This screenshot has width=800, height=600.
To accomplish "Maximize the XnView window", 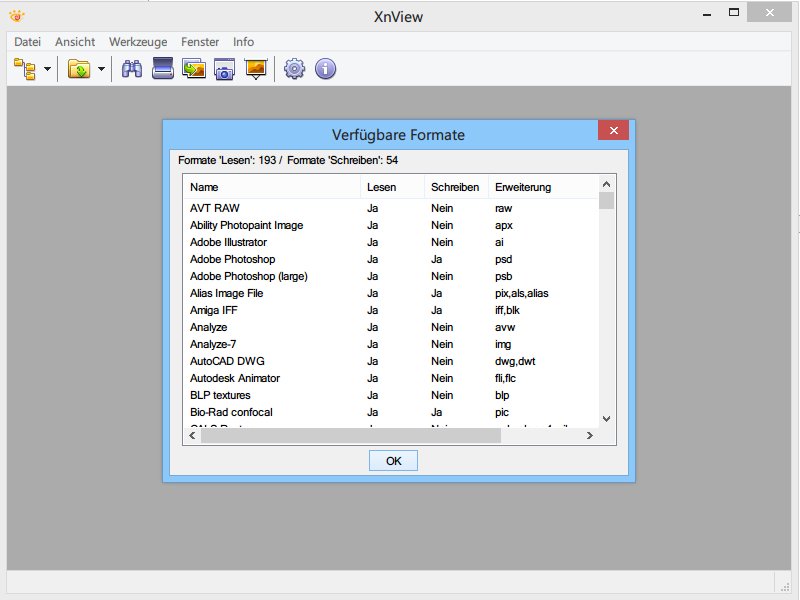I will [x=734, y=13].
